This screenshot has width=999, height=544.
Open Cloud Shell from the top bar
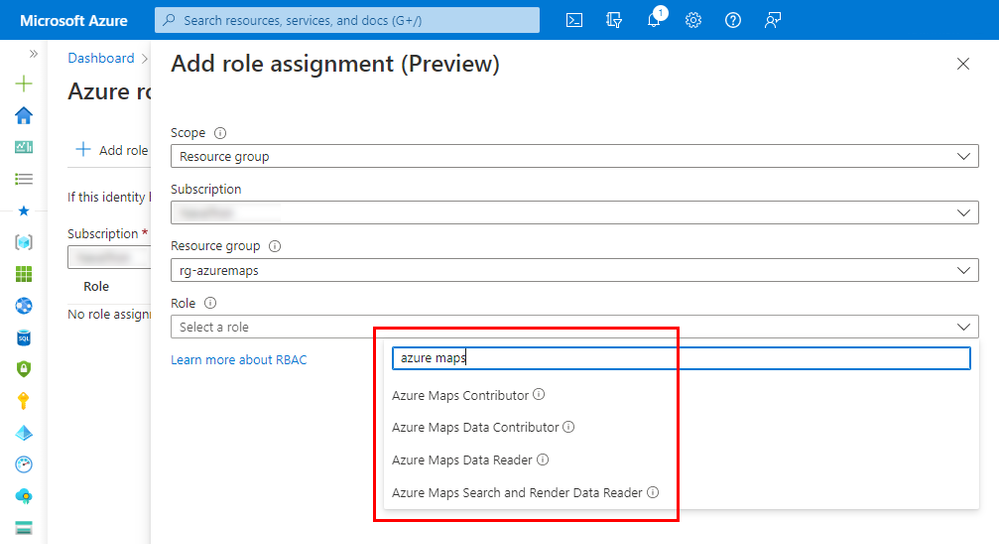(574, 20)
